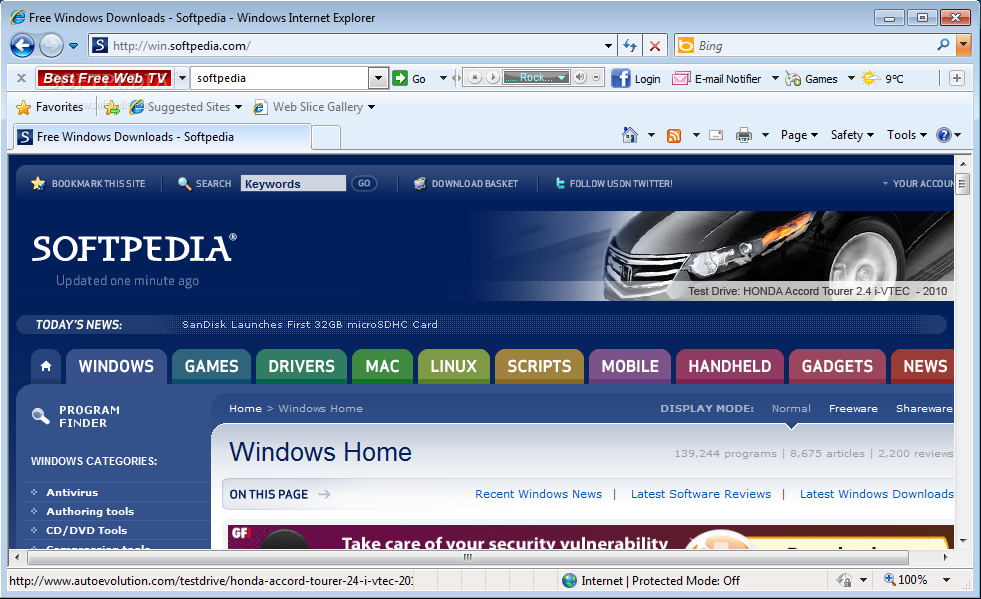Click FOLLOW US ON TWITTER link
981x599 pixels.
point(614,183)
